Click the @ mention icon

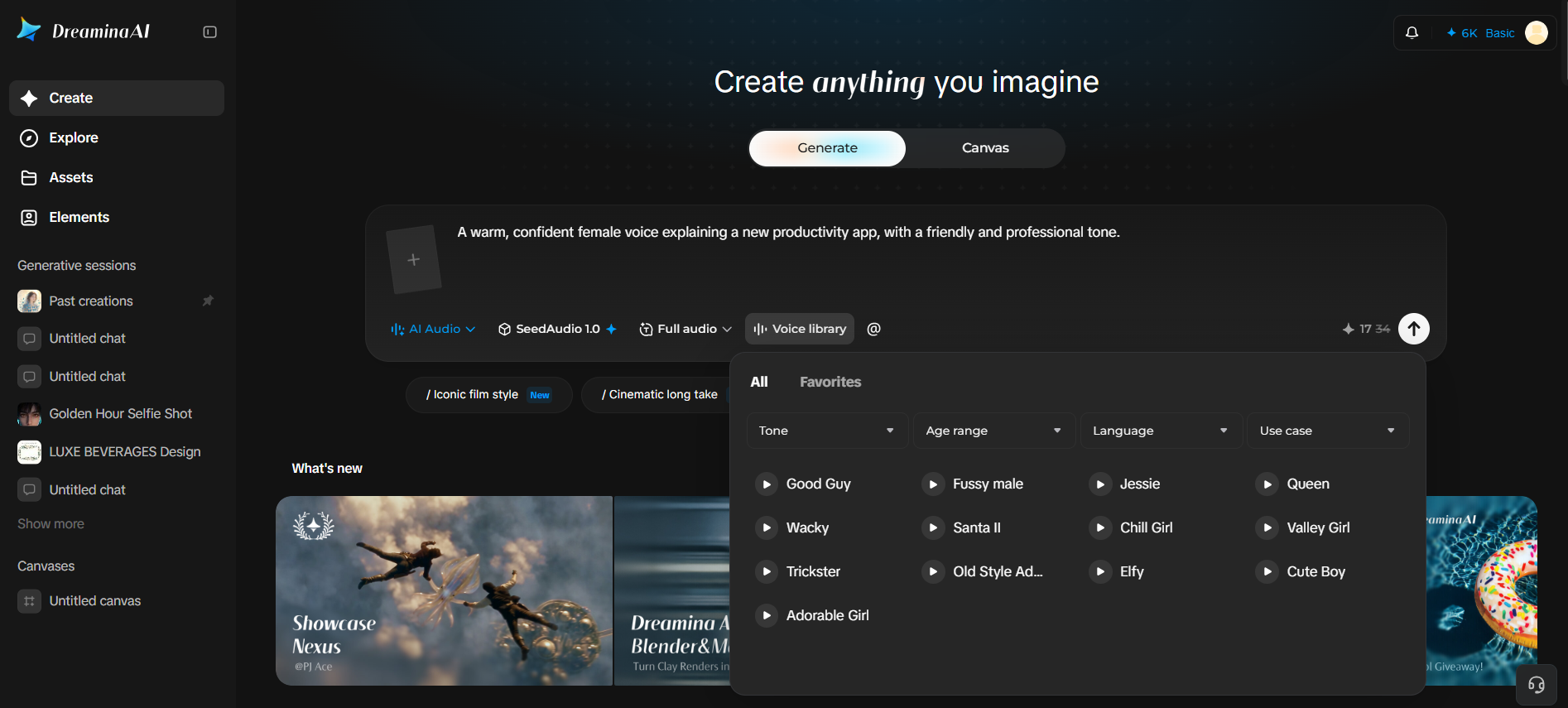(873, 329)
